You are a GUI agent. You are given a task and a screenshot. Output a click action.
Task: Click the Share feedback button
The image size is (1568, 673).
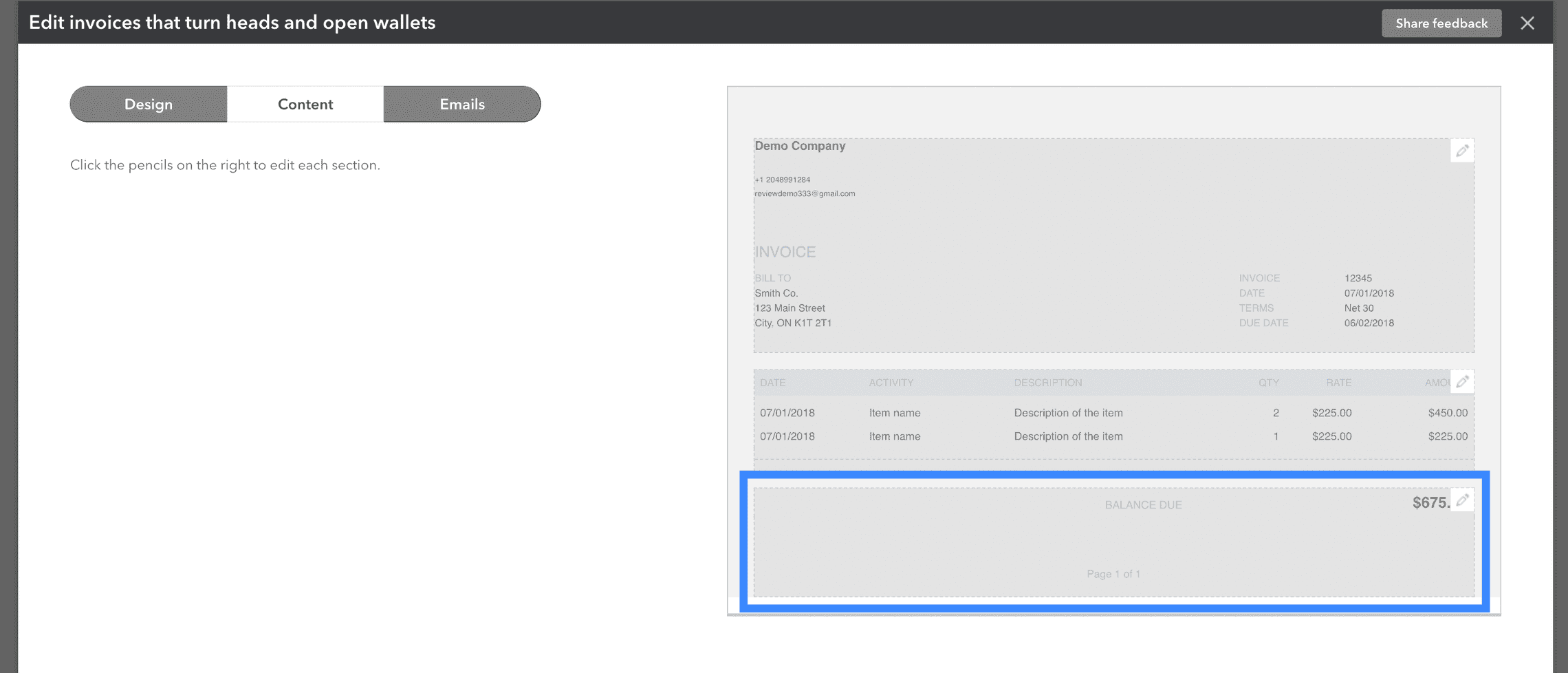point(1441,23)
